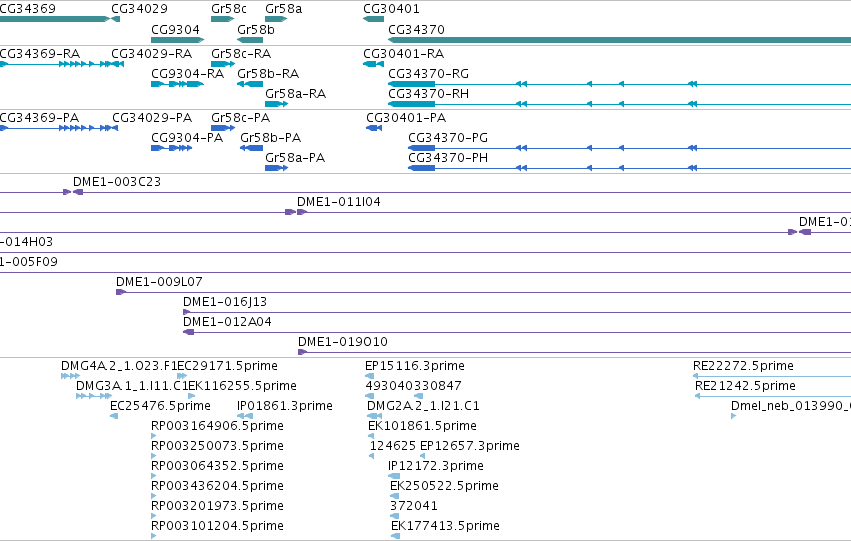Select RP003164906.5prime EST
This screenshot has height=541, width=851.
tap(154, 436)
